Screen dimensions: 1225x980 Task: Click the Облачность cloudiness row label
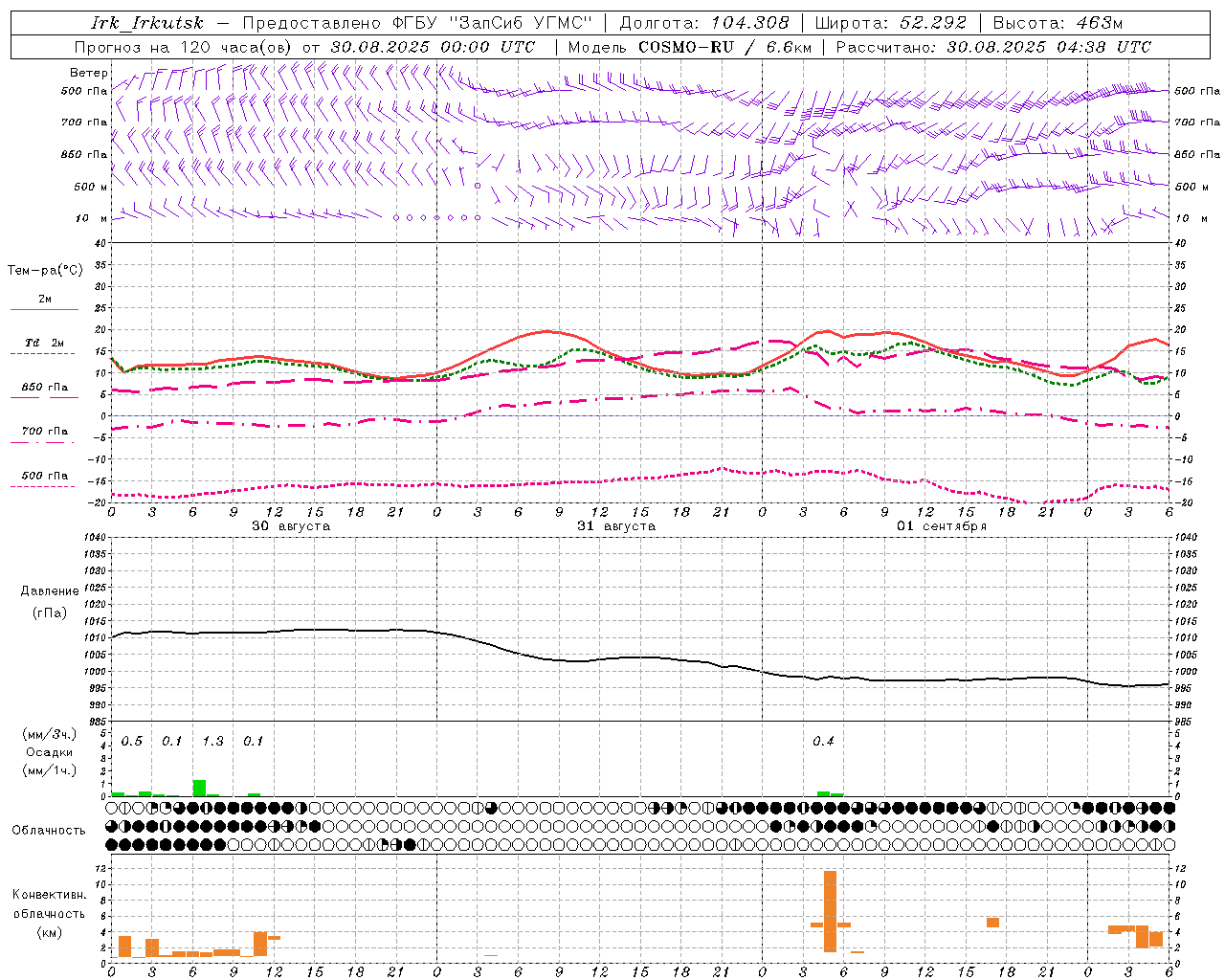49,830
